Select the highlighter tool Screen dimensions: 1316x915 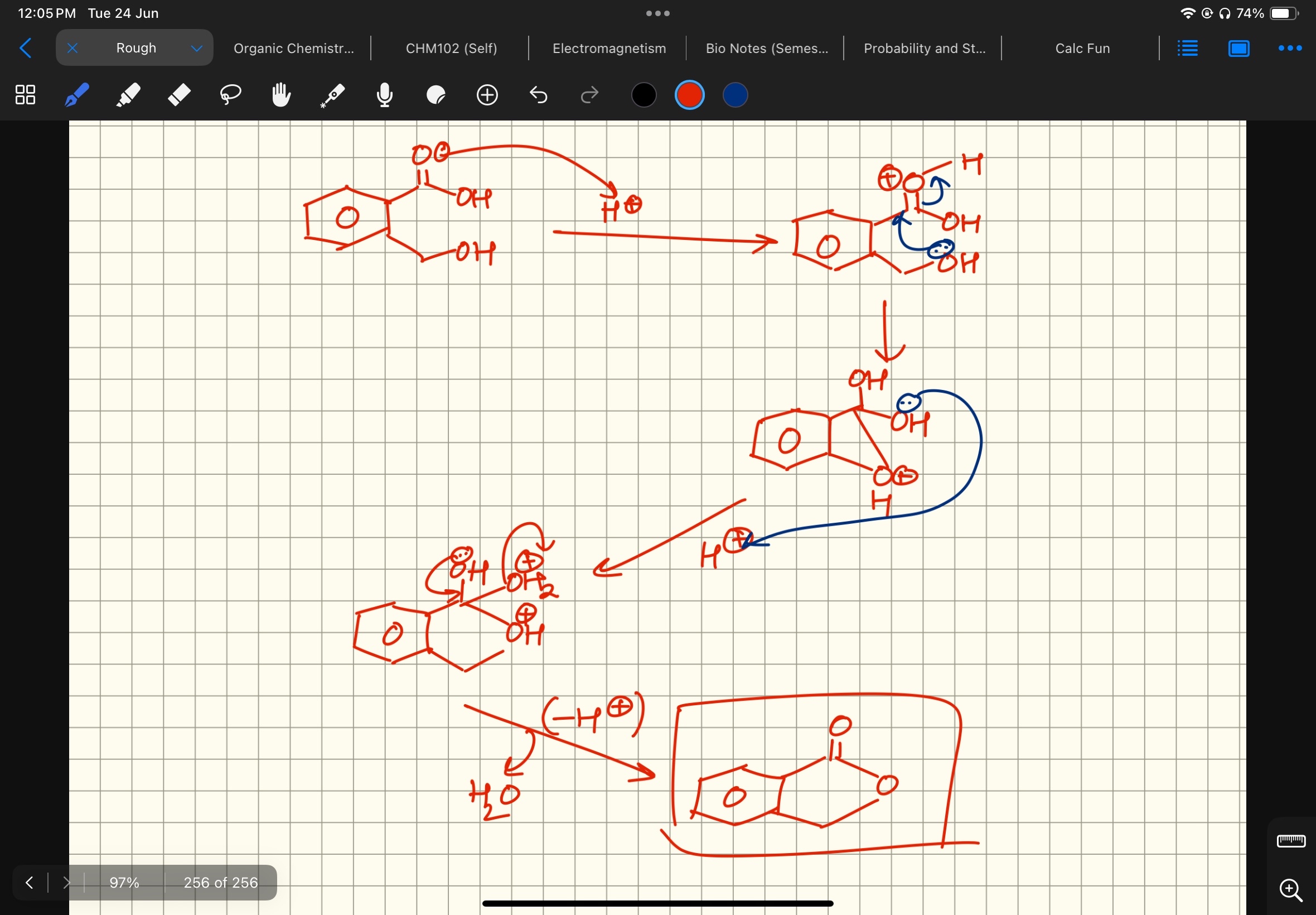128,95
